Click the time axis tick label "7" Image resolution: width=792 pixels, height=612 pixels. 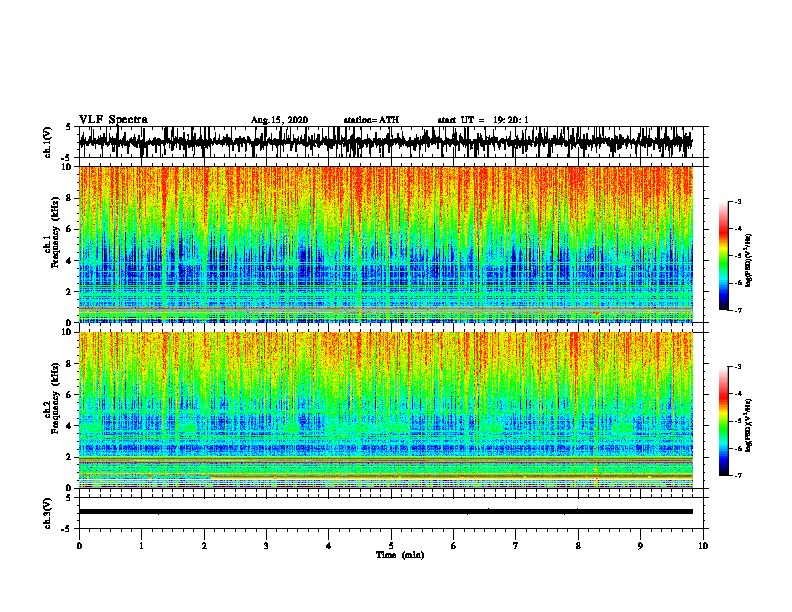pyautogui.click(x=516, y=546)
